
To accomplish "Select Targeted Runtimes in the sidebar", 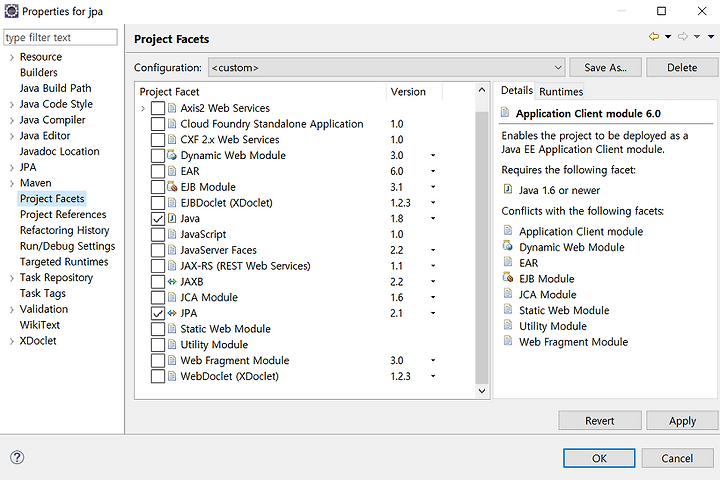I will 64,262.
